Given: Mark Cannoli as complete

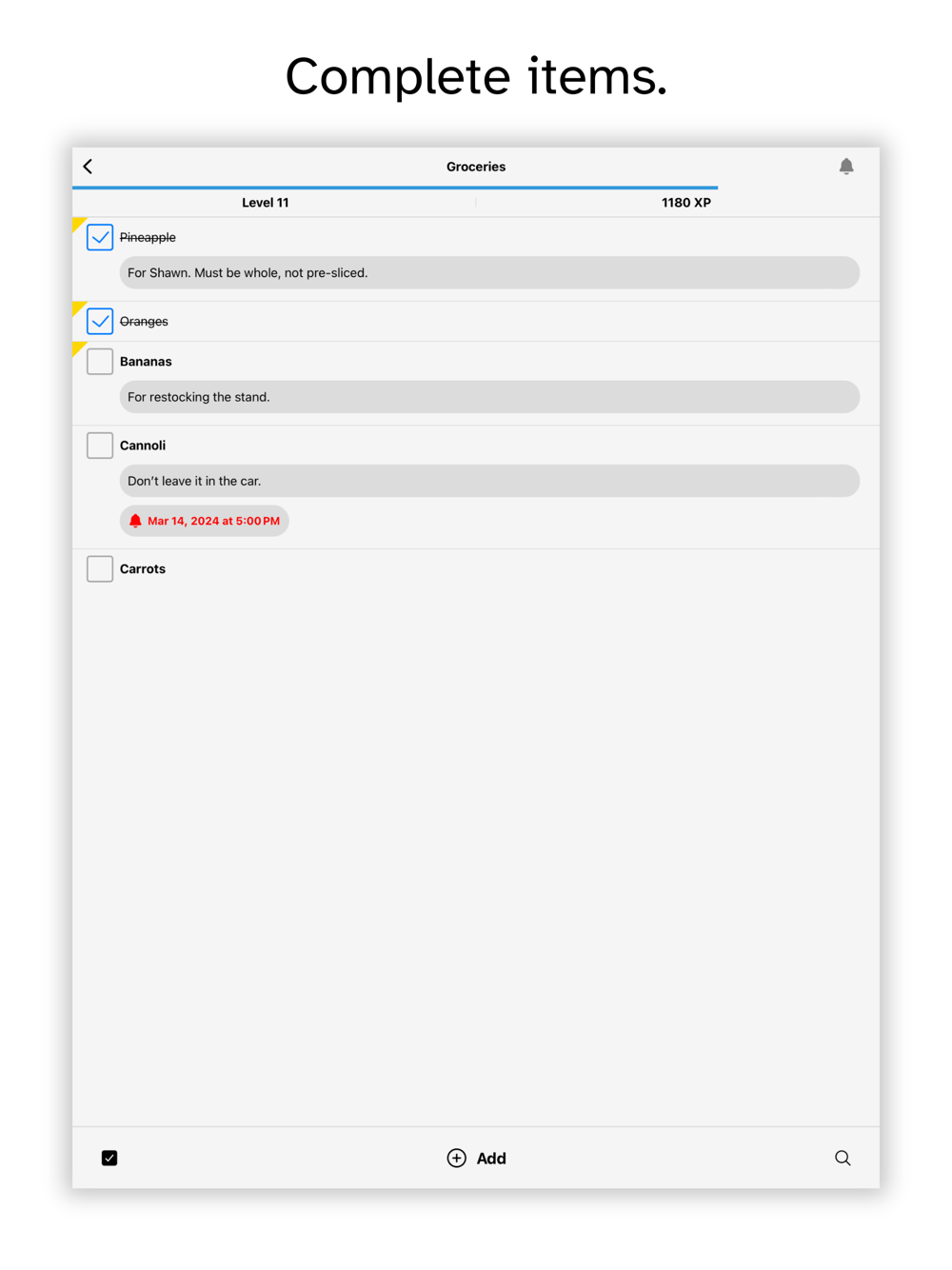Looking at the screenshot, I should (100, 445).
